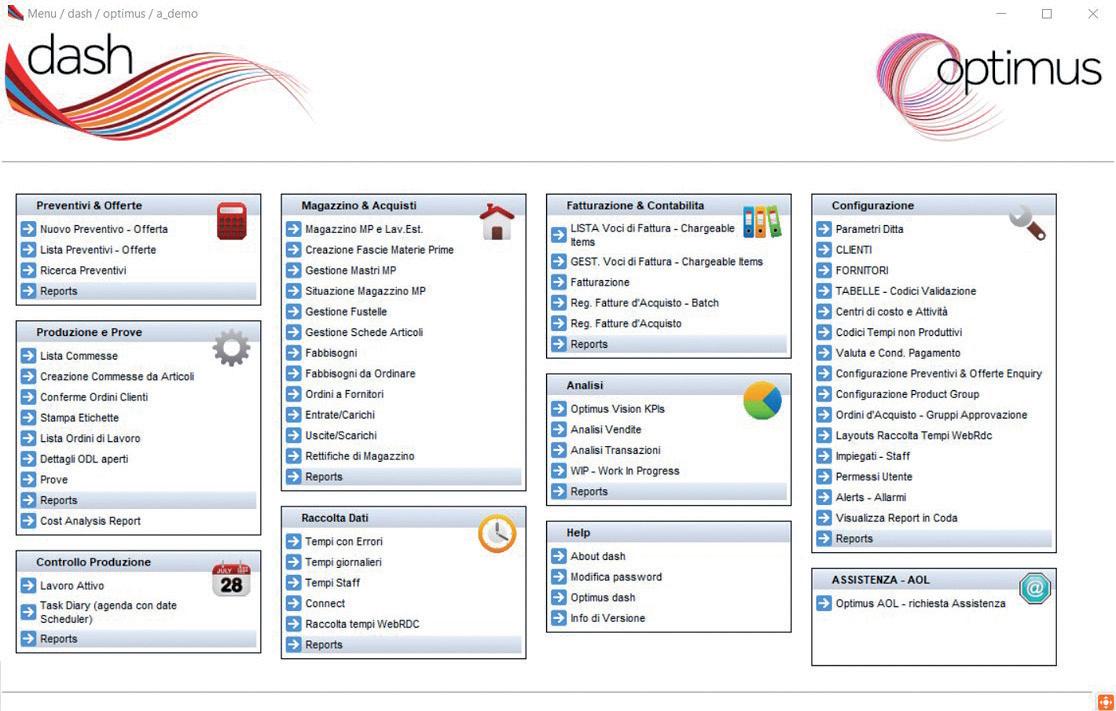Click the arrow icon beside Tempi con Errori
This screenshot has height=711, width=1116.
point(293,542)
